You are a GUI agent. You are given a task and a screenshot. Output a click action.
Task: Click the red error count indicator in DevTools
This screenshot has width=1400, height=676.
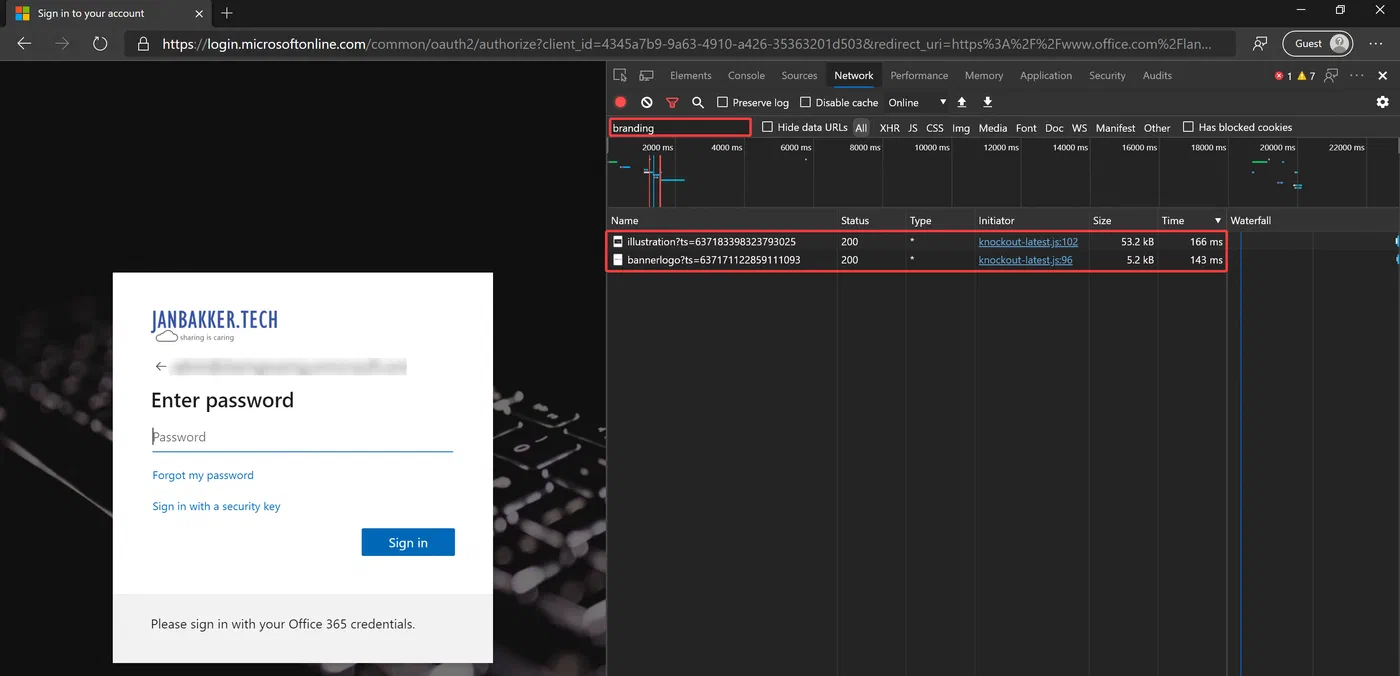[x=1283, y=76]
